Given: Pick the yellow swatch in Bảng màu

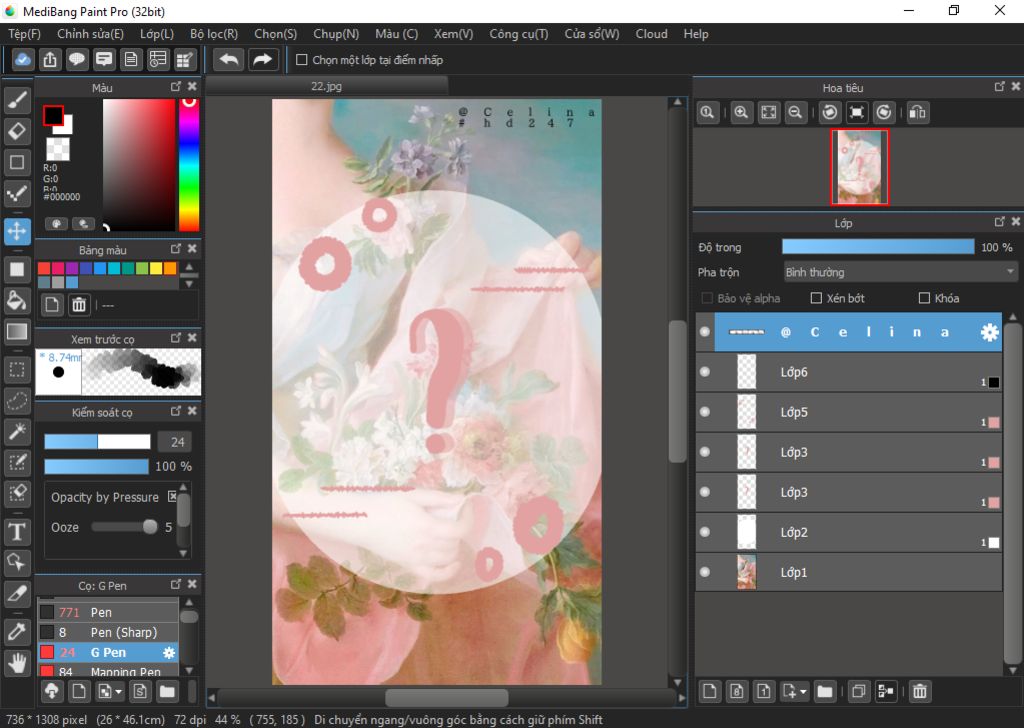Looking at the screenshot, I should coord(156,268).
